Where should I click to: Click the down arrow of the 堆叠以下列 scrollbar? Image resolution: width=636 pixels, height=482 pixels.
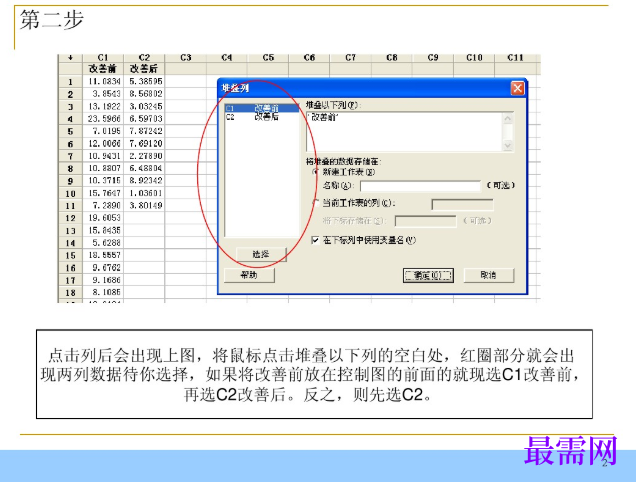coord(508,145)
